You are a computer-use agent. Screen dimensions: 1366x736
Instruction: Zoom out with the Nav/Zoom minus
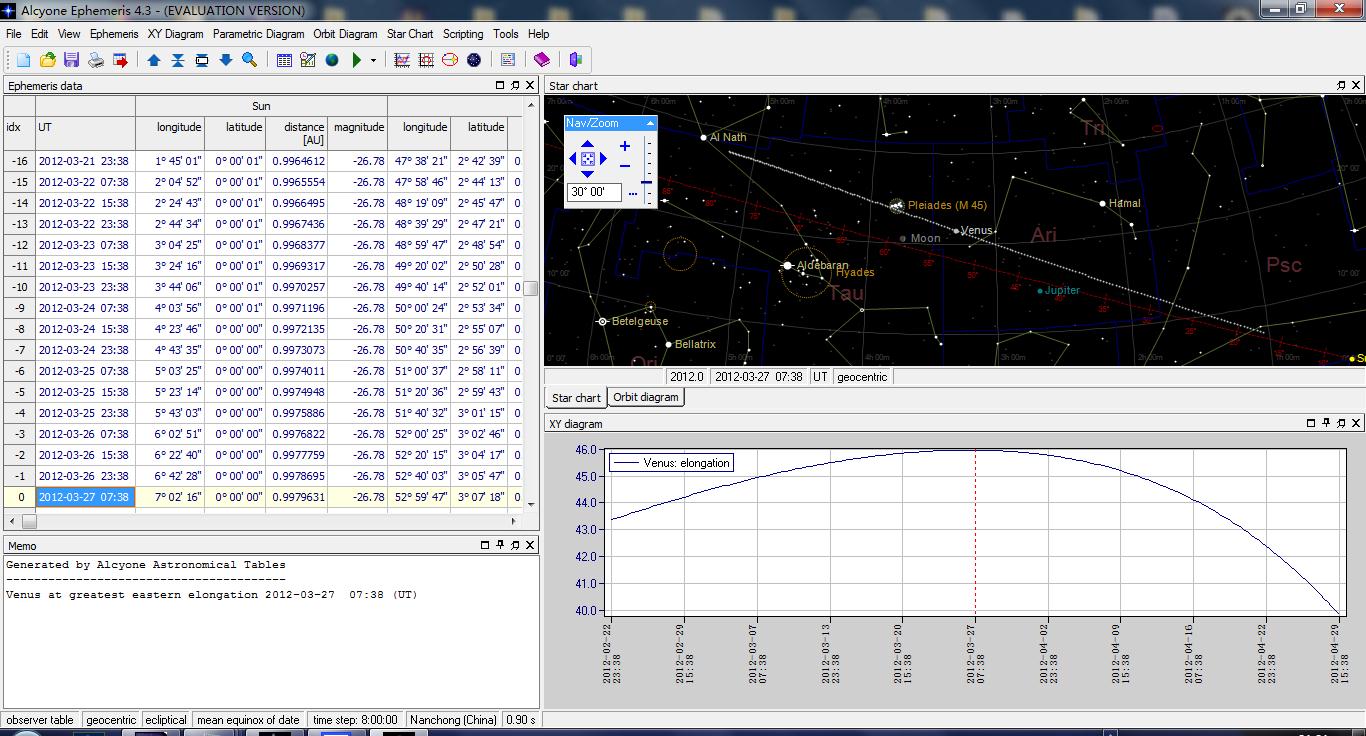point(625,166)
